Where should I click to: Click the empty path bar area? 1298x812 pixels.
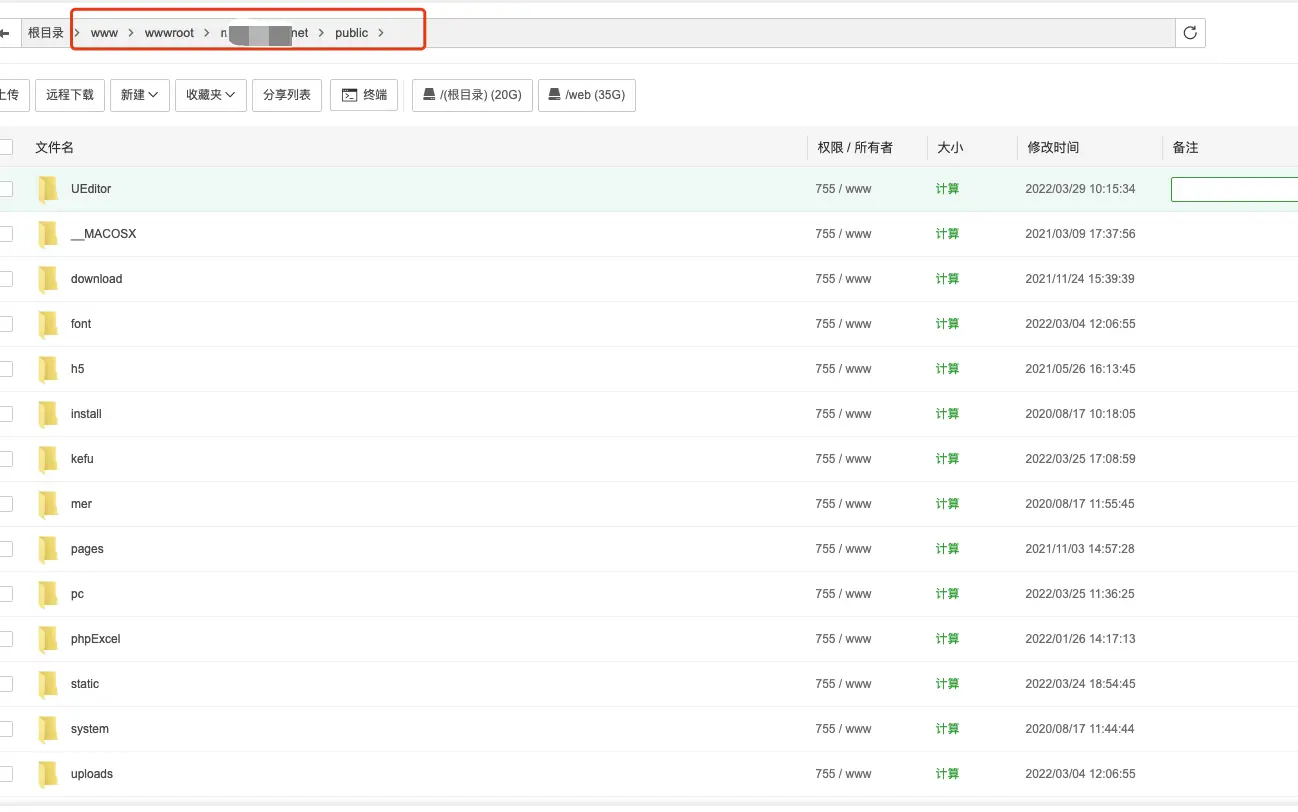click(x=800, y=33)
